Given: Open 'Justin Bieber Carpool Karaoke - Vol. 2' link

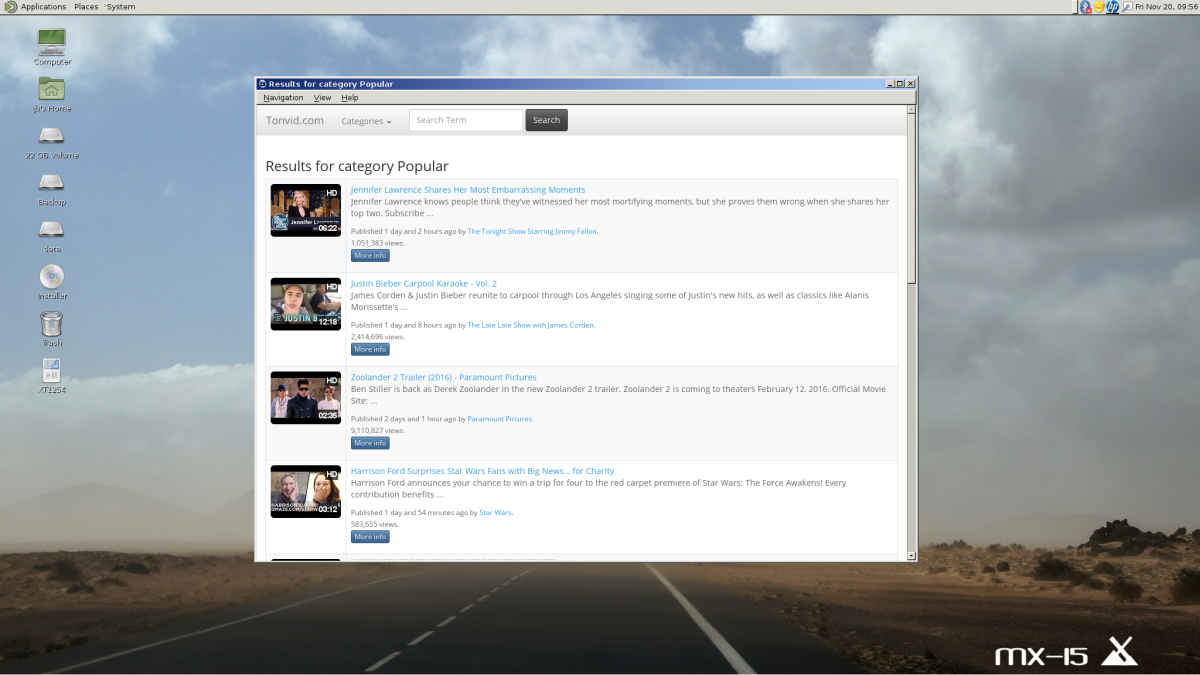Looking at the screenshot, I should [x=424, y=284].
